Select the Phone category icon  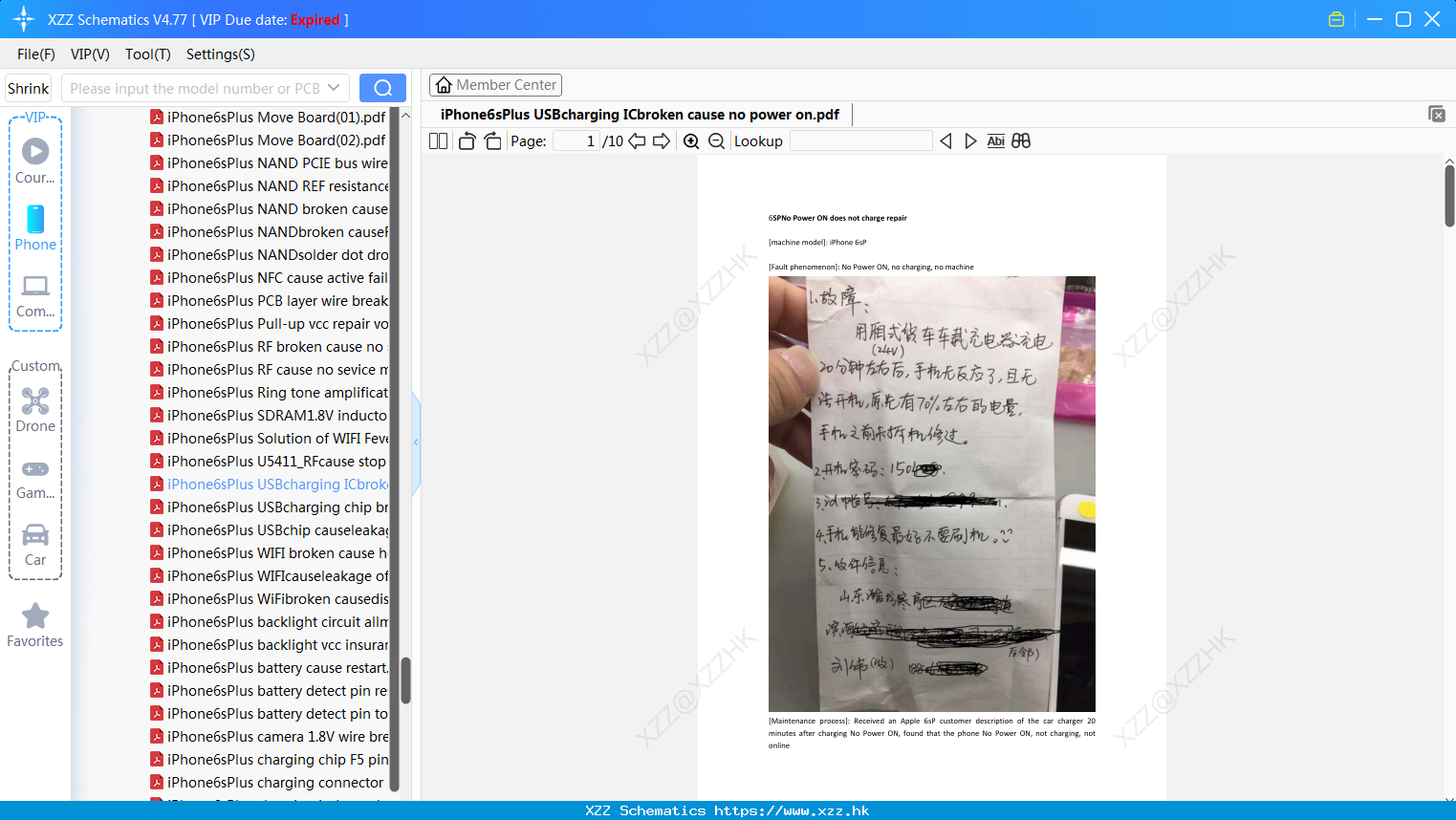(x=35, y=219)
